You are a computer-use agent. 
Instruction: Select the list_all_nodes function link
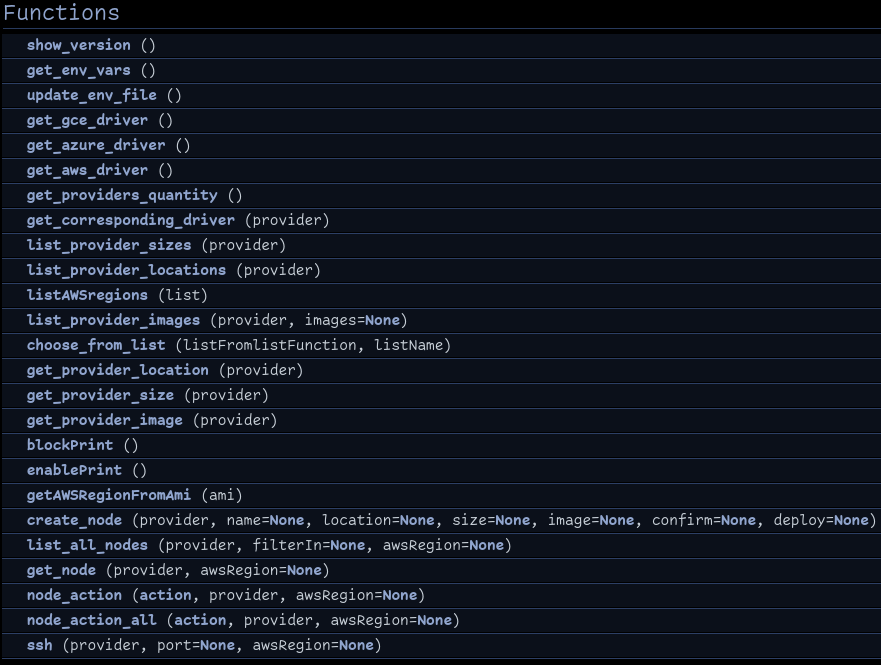tap(87, 545)
